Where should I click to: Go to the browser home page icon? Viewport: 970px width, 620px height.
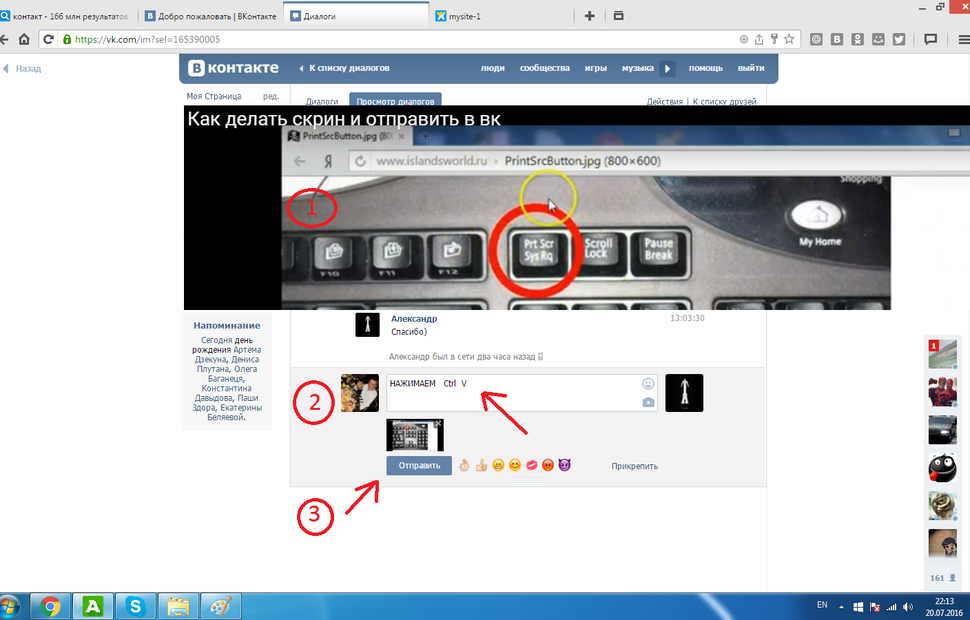[x=24, y=40]
